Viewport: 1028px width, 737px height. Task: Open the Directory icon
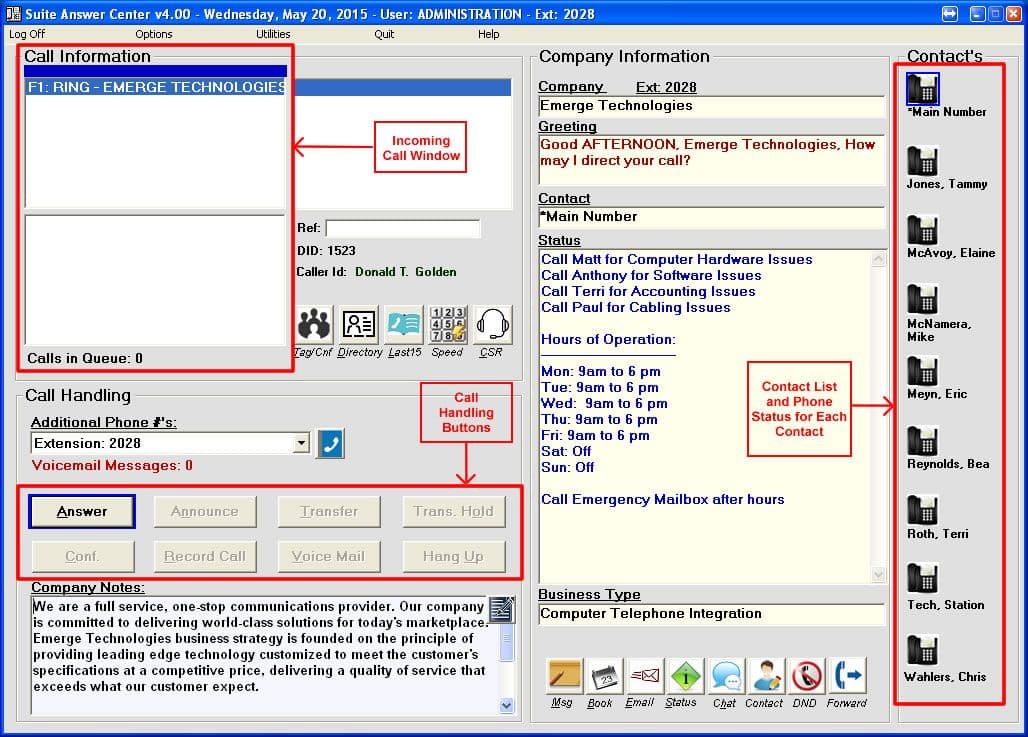[x=359, y=325]
